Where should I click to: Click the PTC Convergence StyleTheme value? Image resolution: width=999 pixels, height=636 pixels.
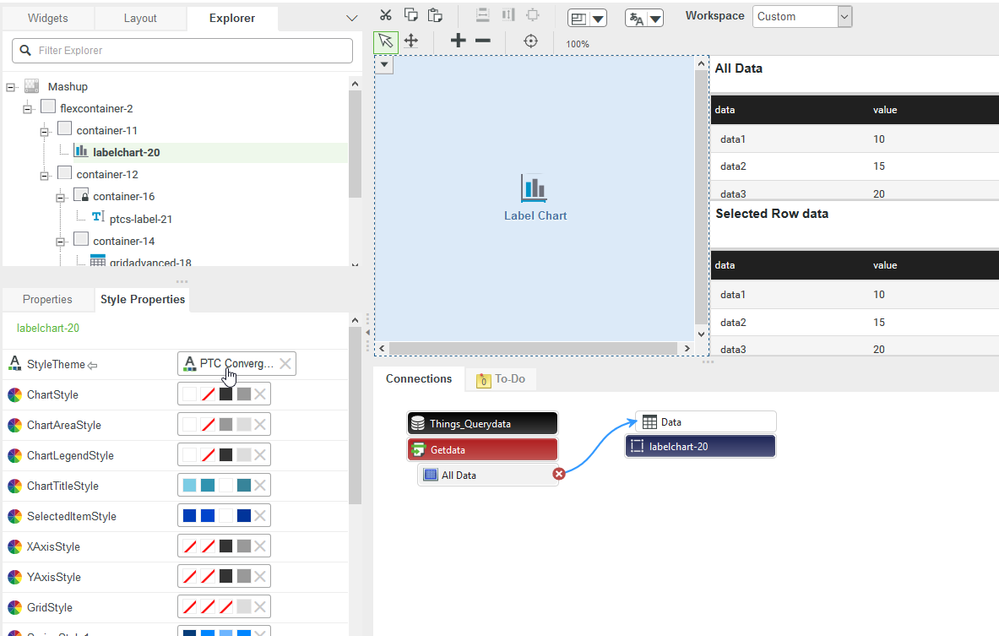pyautogui.click(x=236, y=364)
